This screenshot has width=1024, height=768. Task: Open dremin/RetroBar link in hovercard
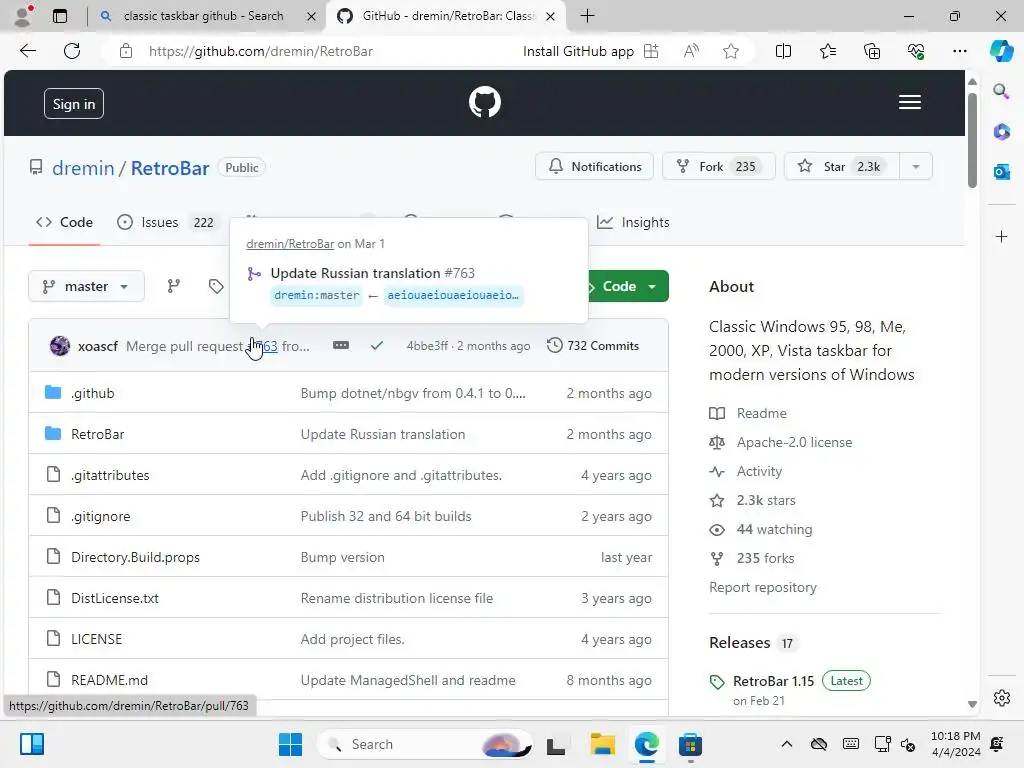coord(290,244)
